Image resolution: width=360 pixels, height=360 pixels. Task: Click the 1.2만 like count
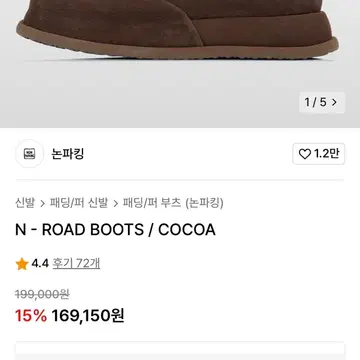326,154
